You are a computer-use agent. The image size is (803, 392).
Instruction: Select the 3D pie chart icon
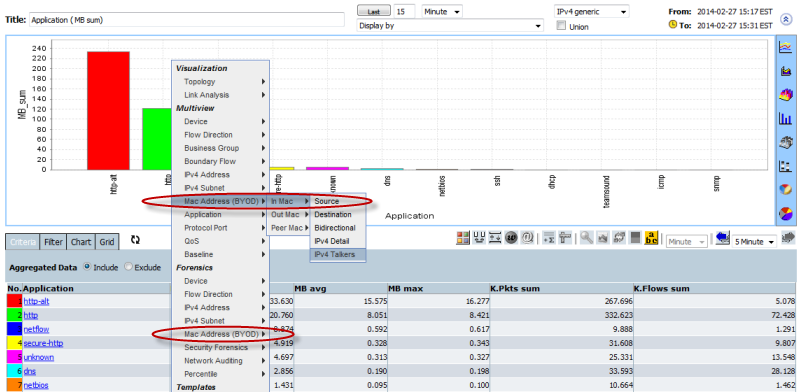(785, 189)
